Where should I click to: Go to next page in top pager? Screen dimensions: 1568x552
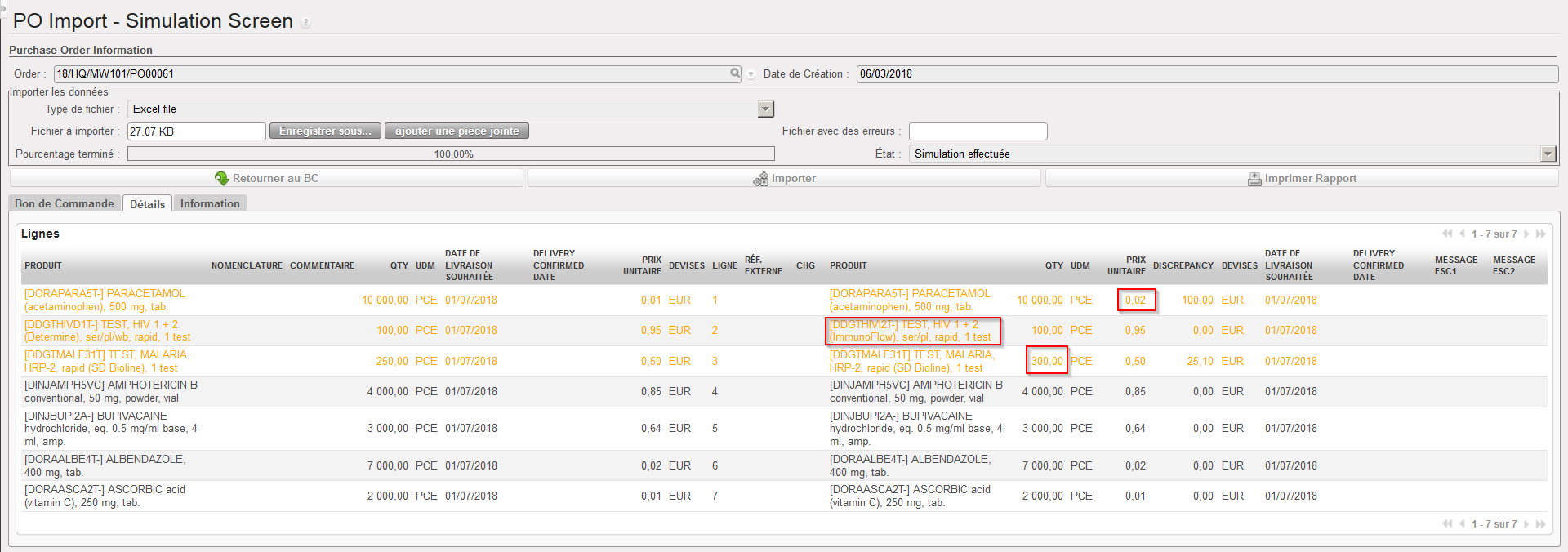click(x=1526, y=234)
